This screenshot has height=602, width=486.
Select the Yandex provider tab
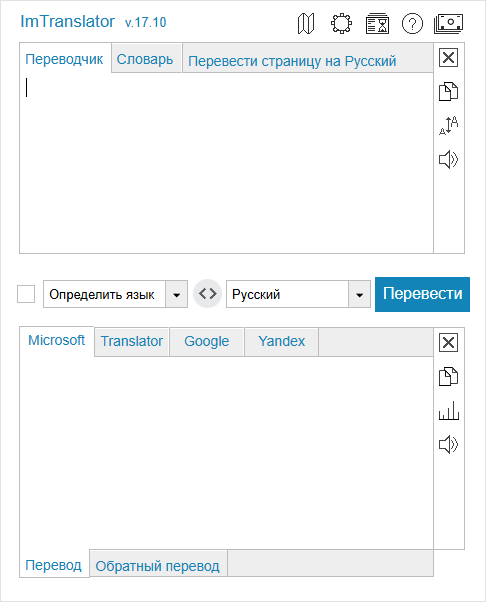(281, 341)
